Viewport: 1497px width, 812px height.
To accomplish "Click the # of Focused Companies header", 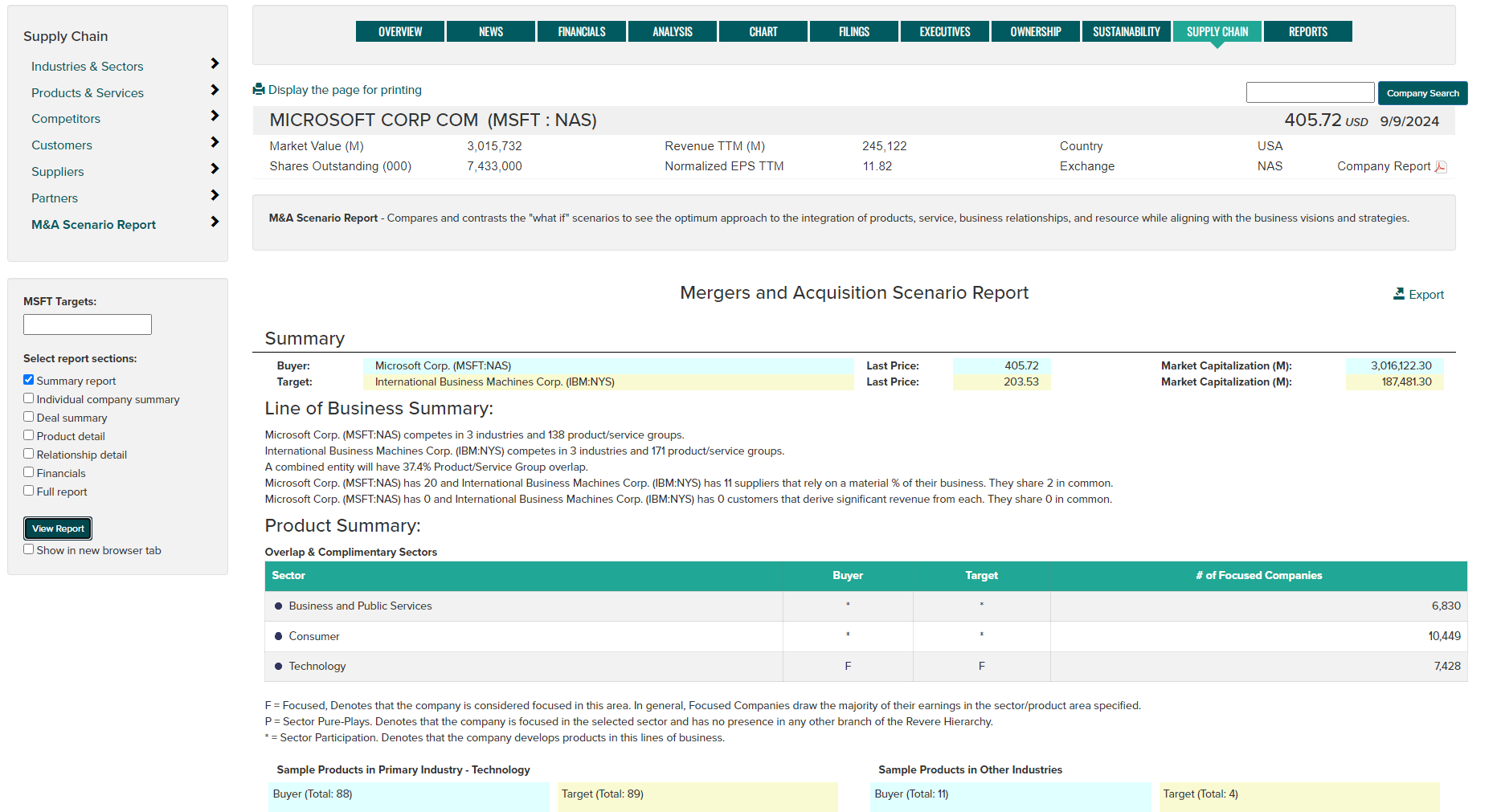I will click(1258, 575).
